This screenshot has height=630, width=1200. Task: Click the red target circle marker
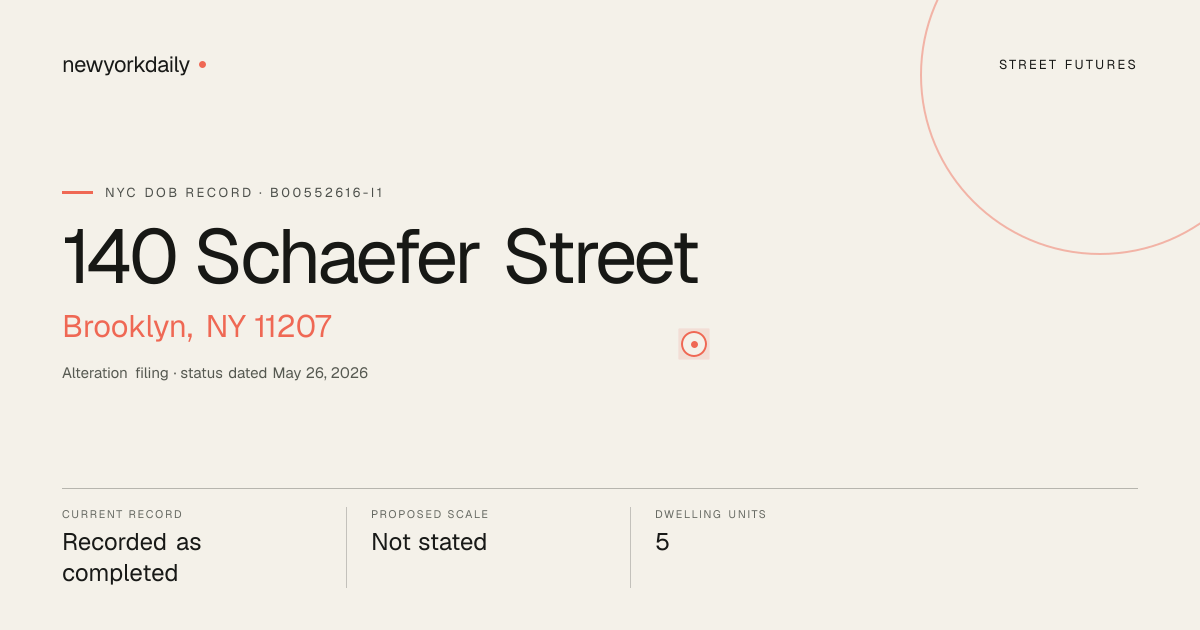pyautogui.click(x=694, y=344)
